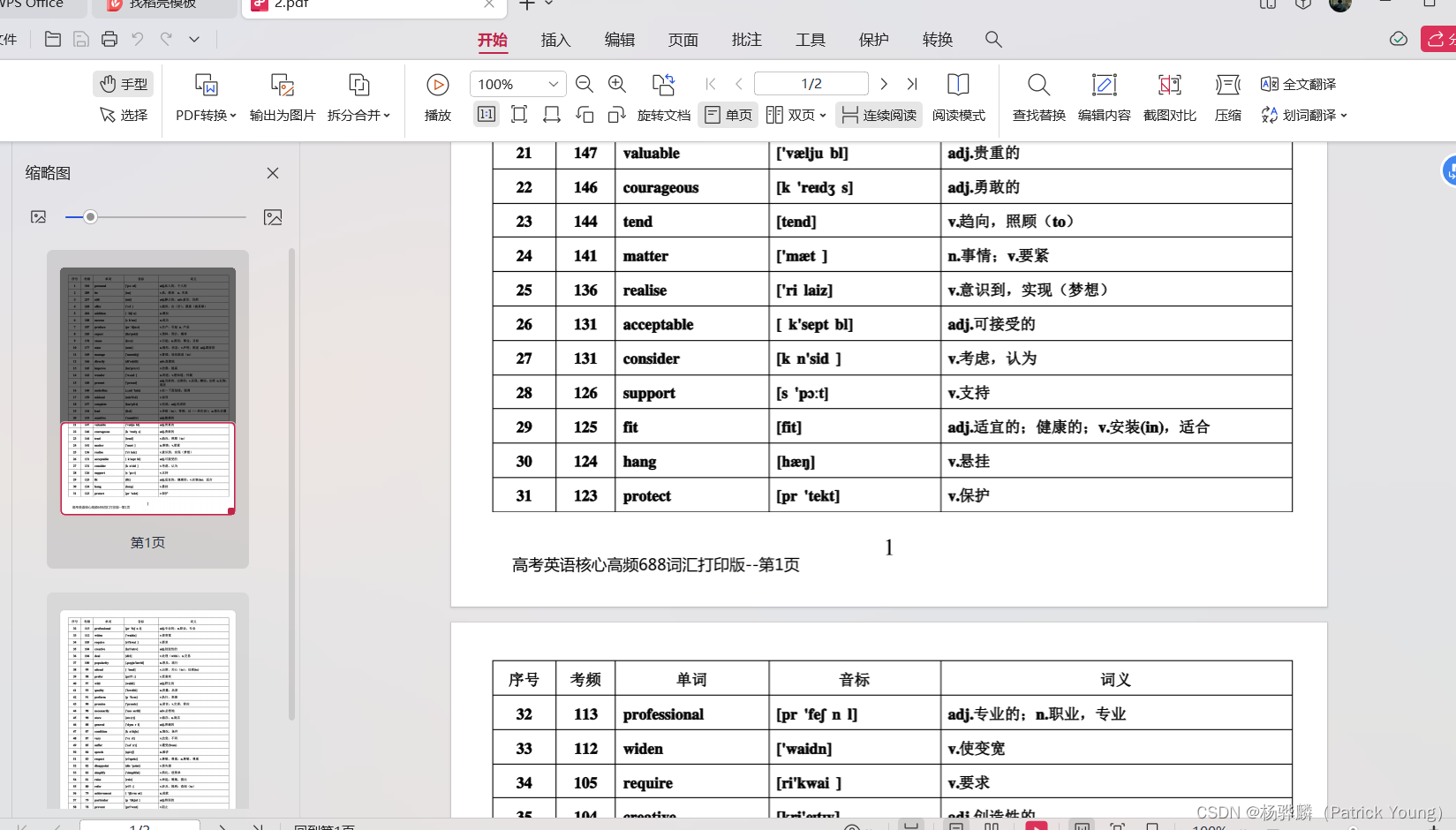Redo the last action
Viewport: 1456px width, 830px height.
[x=166, y=39]
